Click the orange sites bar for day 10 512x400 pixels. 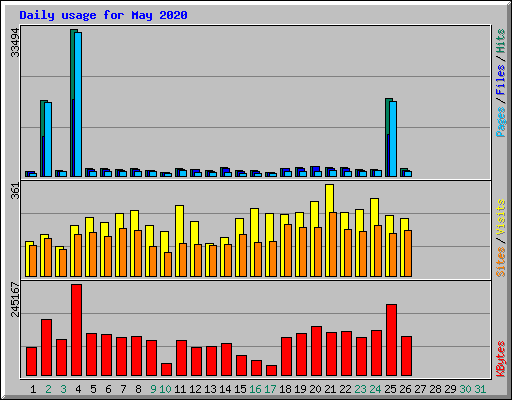tap(168, 264)
